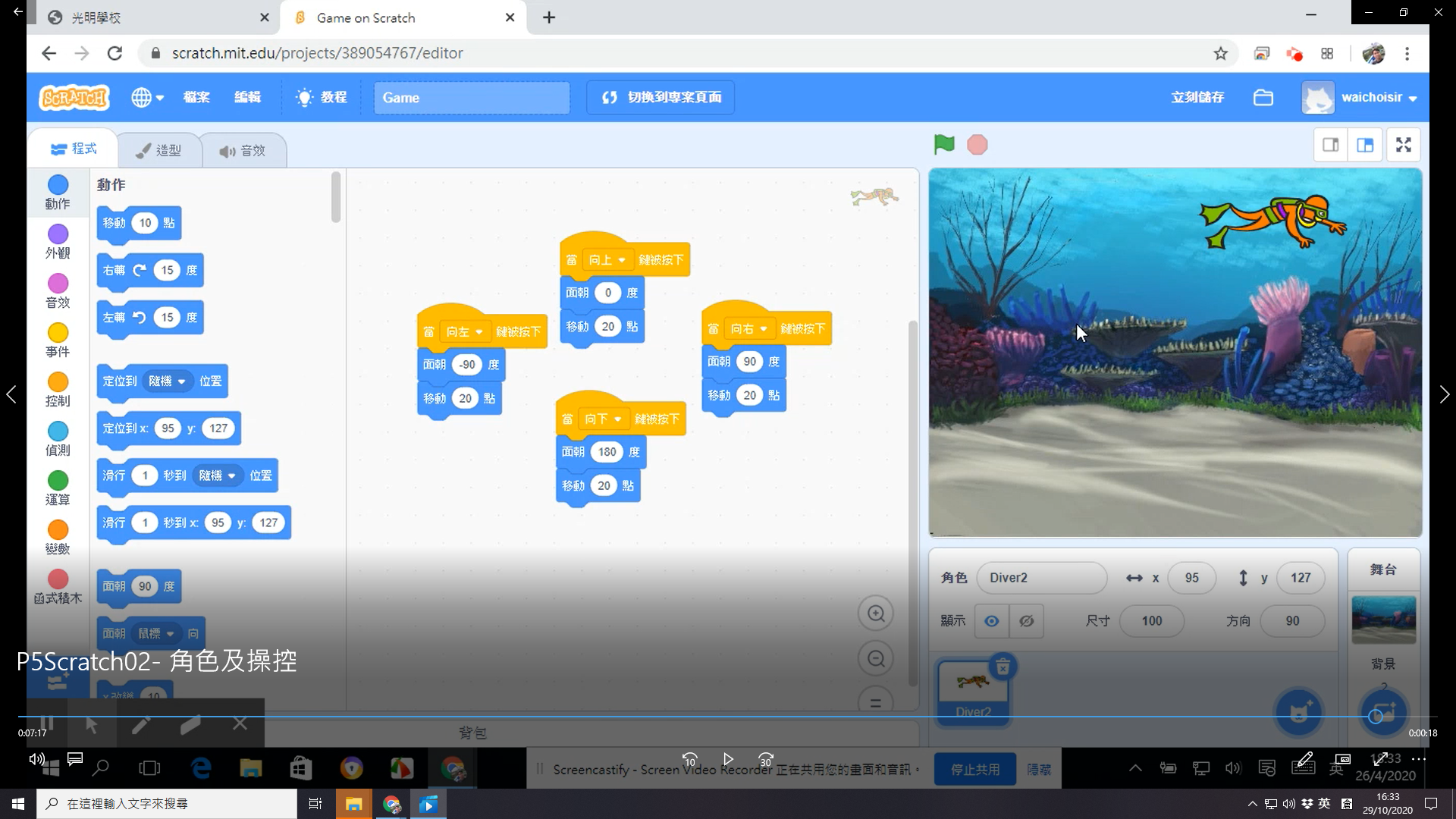Click 立刻儲存 save now
The height and width of the screenshot is (819, 1456).
(1197, 97)
